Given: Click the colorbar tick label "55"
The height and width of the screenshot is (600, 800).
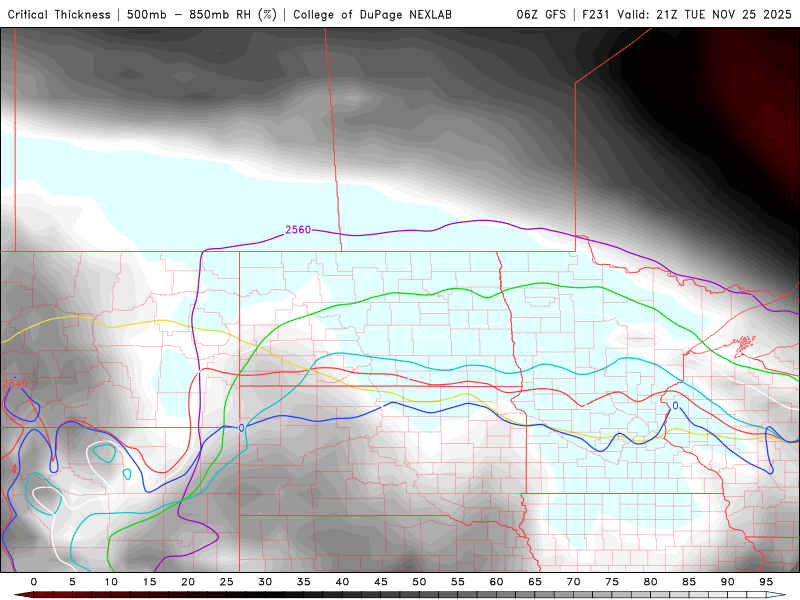Looking at the screenshot, I should 458,582.
